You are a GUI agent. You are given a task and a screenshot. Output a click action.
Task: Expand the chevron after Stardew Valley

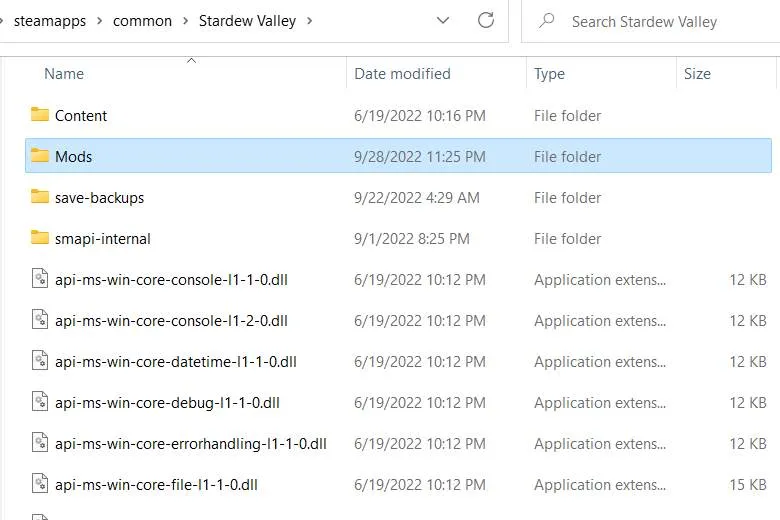point(309,21)
